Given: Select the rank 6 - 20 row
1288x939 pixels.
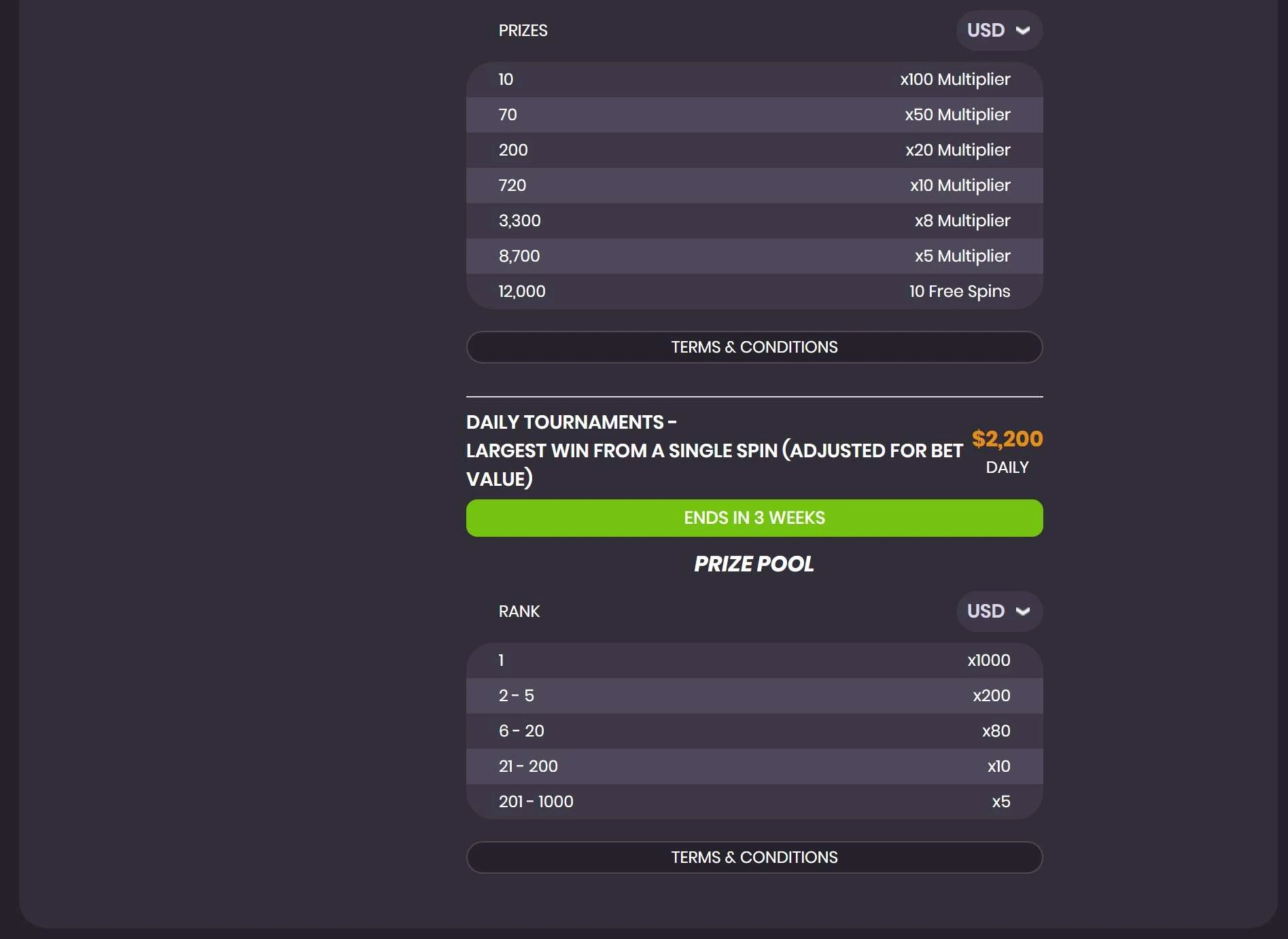Looking at the screenshot, I should (754, 731).
